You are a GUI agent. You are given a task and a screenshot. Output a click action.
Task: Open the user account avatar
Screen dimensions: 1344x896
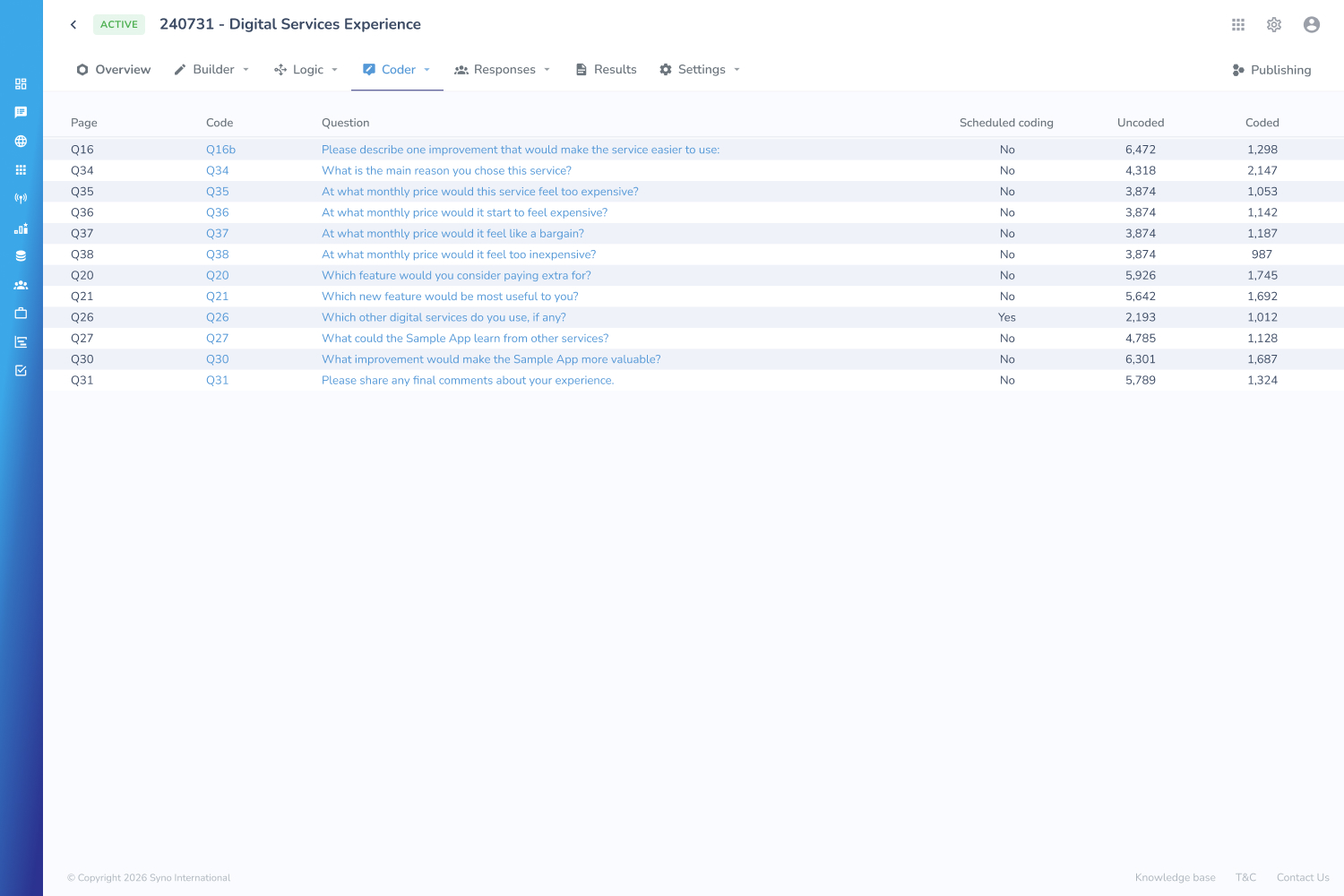click(x=1312, y=25)
